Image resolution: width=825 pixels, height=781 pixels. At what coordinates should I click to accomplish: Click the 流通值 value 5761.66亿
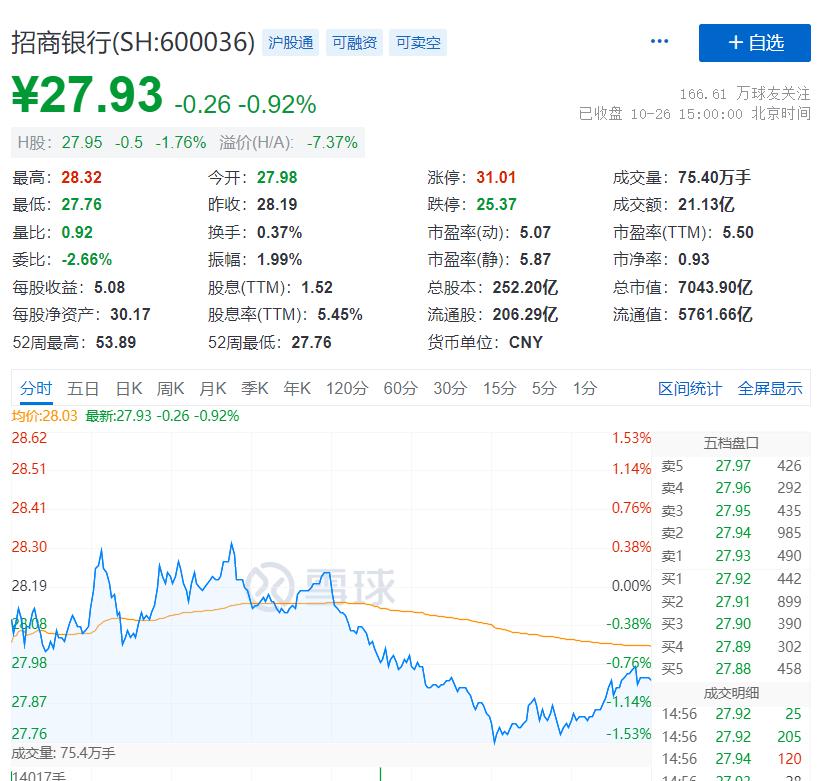(715, 314)
